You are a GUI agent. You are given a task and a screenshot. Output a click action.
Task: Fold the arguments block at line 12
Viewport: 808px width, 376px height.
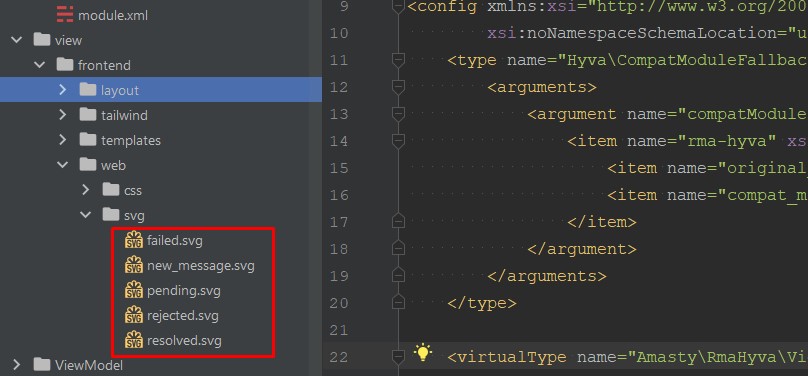pyautogui.click(x=398, y=88)
